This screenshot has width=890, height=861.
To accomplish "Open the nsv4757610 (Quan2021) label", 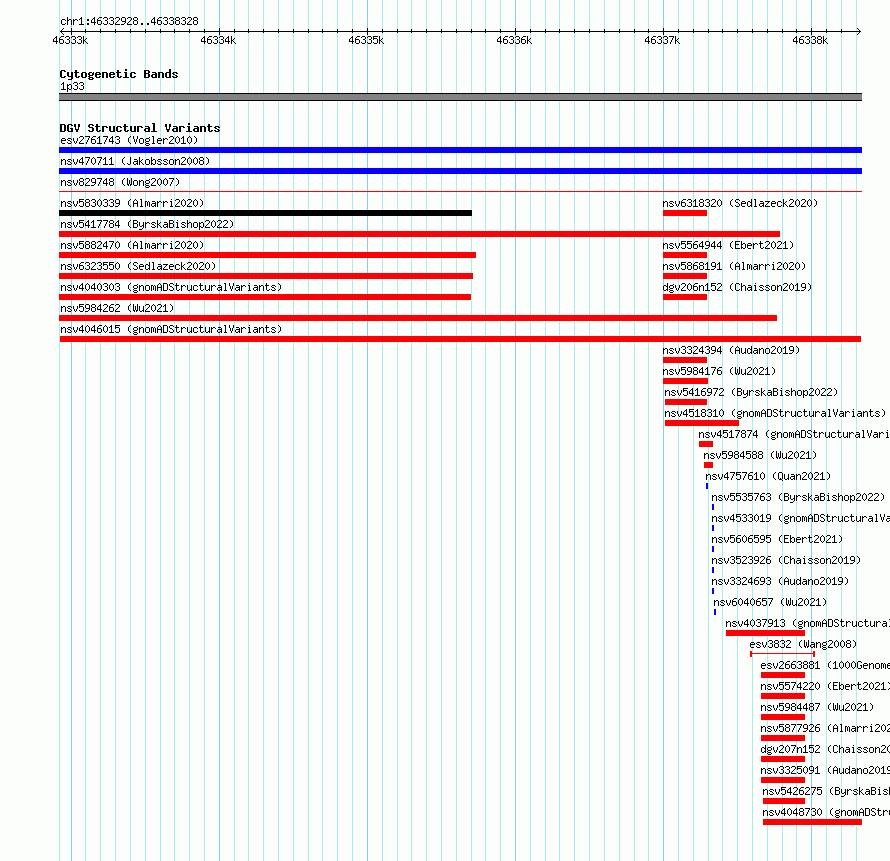I will (x=768, y=476).
